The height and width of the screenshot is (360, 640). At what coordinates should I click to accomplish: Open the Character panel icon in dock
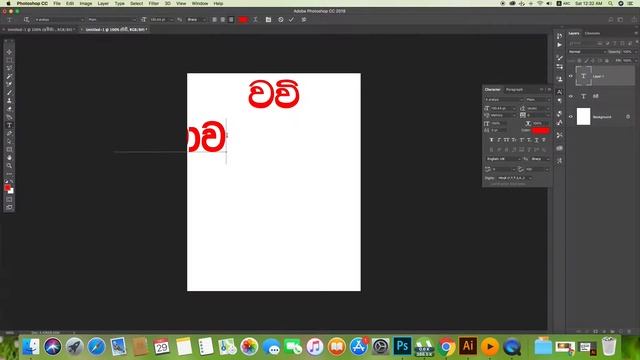560,92
